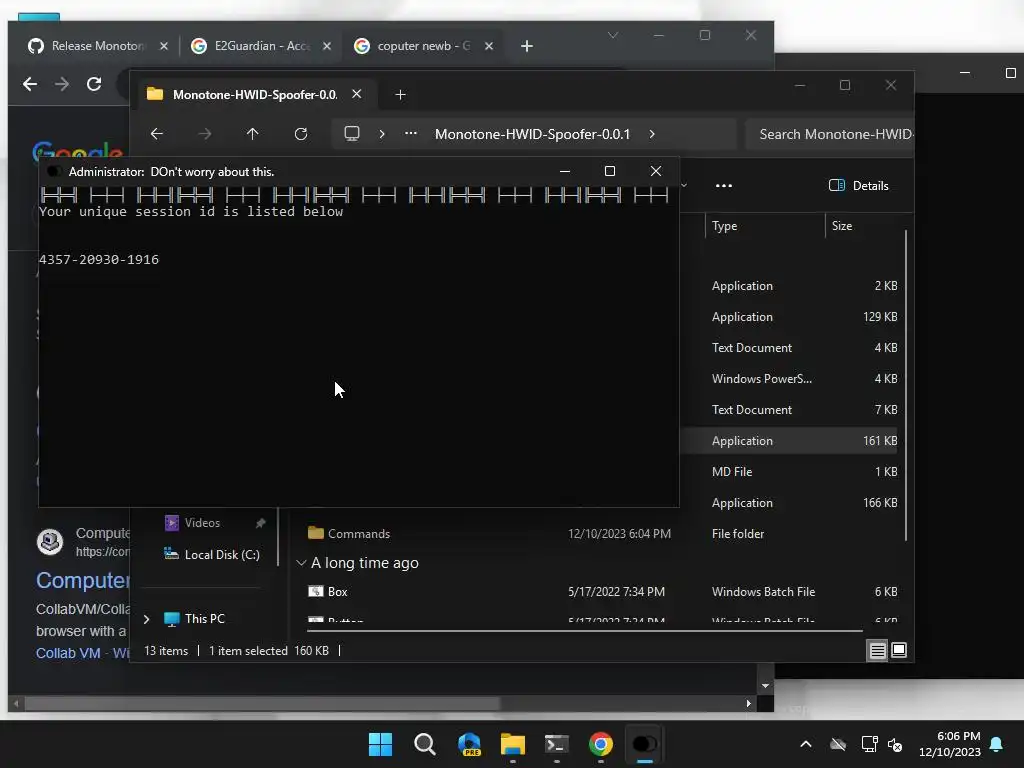Open Terminal from taskbar
This screenshot has width=1024, height=768.
click(x=556, y=744)
